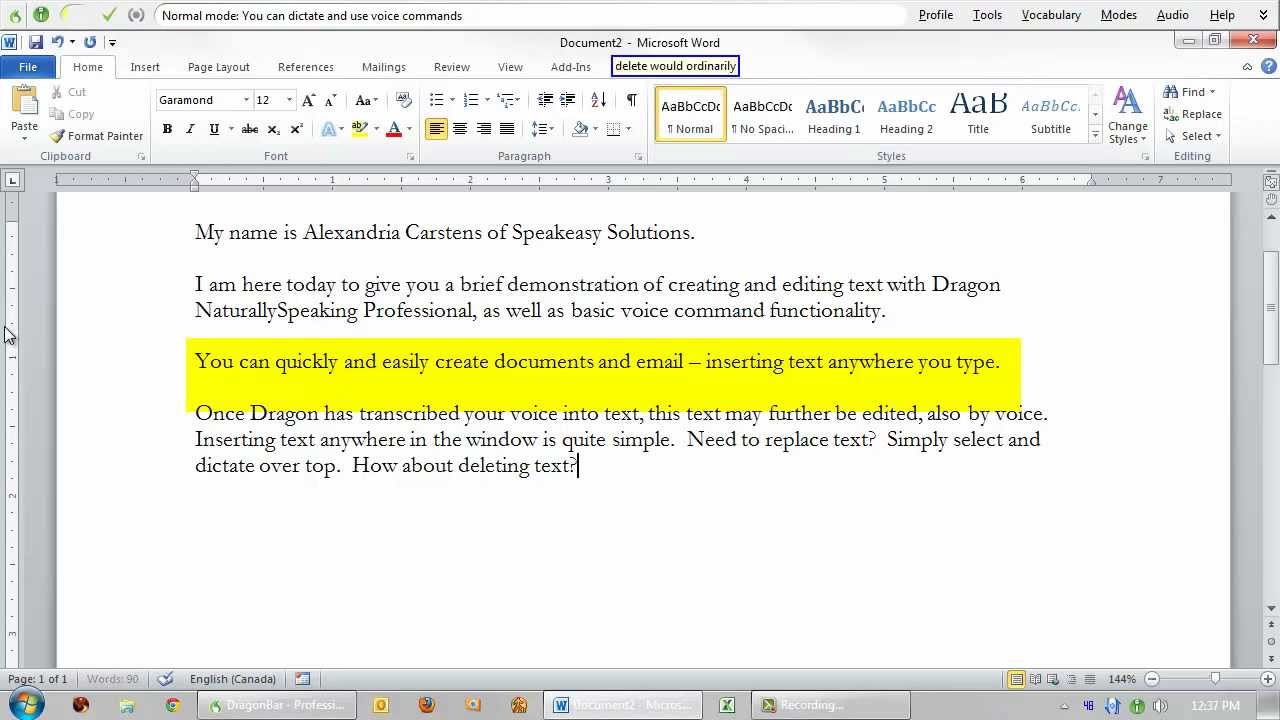Click the Replace button

pyautogui.click(x=1193, y=114)
